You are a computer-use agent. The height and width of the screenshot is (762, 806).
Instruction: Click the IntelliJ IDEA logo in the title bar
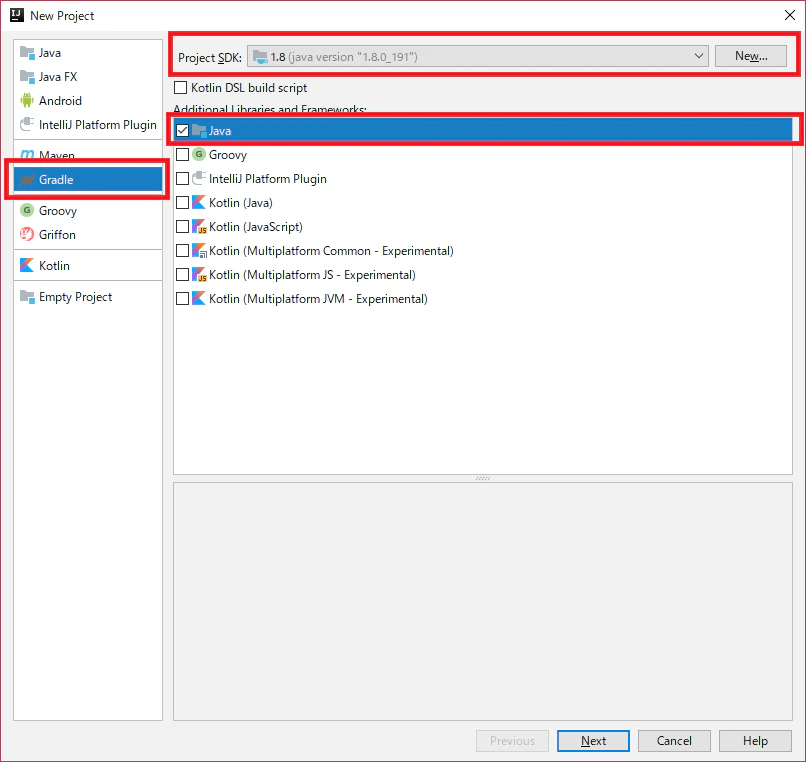pyautogui.click(x=17, y=15)
